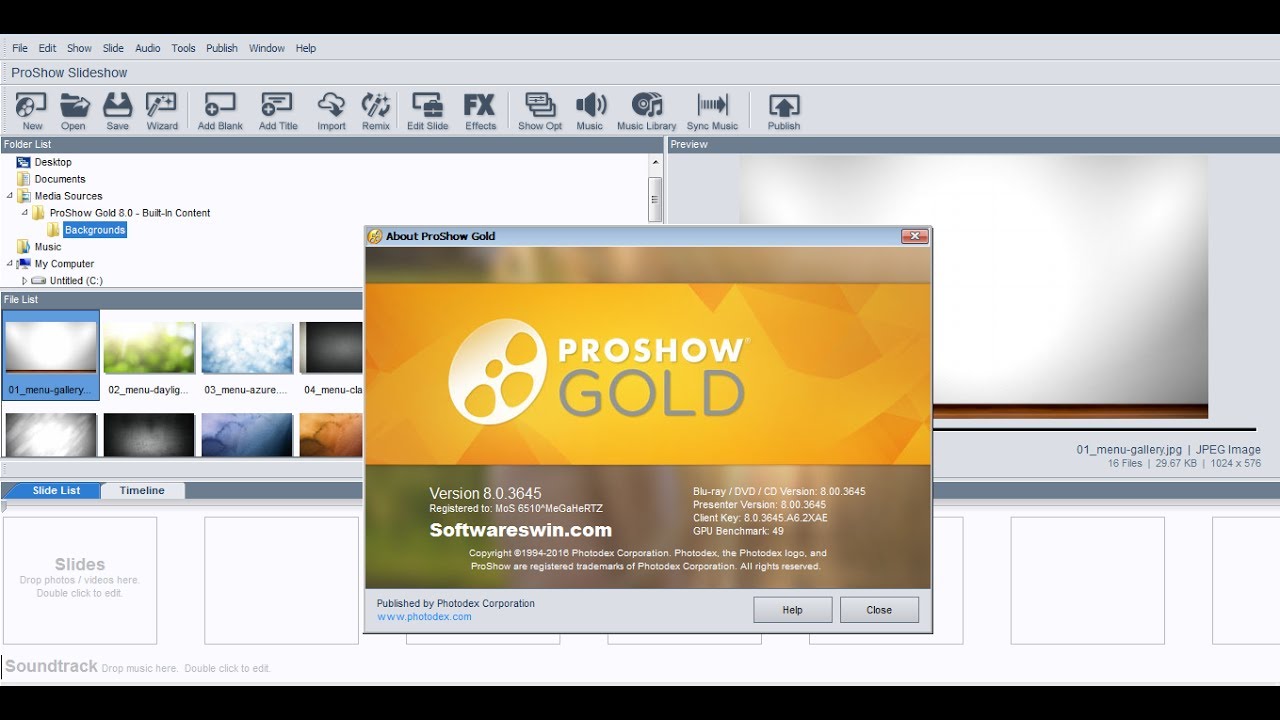Open the Show menu
1280x720 pixels.
coord(79,48)
